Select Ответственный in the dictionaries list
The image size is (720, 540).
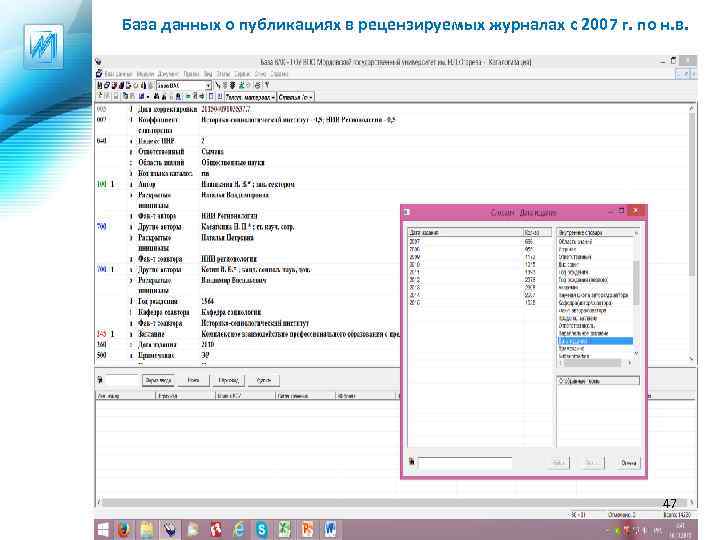pos(575,257)
